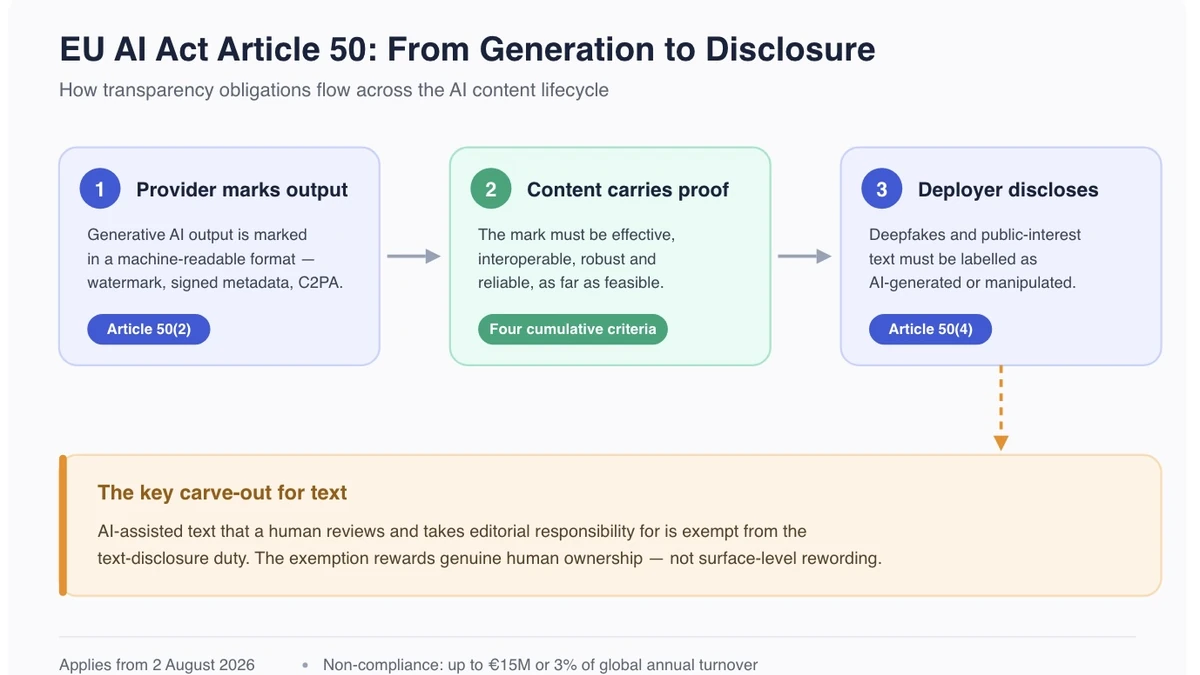Click paragraph mentioning 'watermark, signed metadata, C2PA'
Image resolution: width=1200 pixels, height=675 pixels.
215,258
